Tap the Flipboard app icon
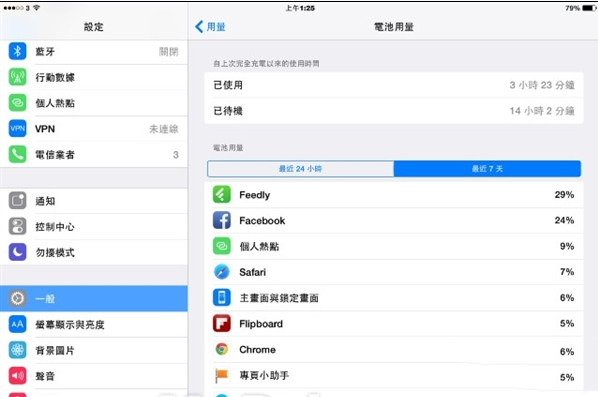This screenshot has width=598, height=397. coord(222,323)
